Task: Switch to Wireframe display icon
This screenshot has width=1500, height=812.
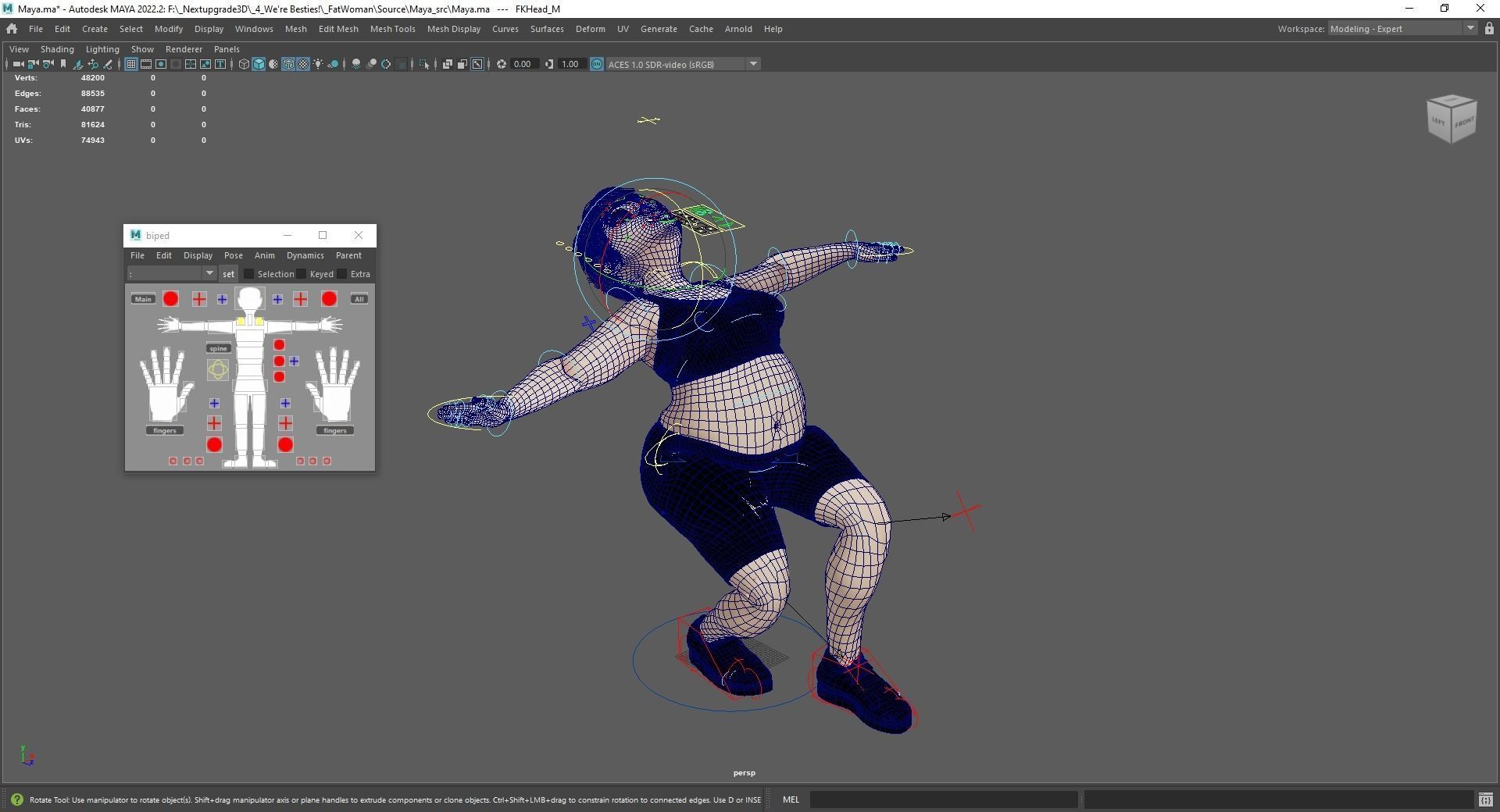Action: click(244, 64)
